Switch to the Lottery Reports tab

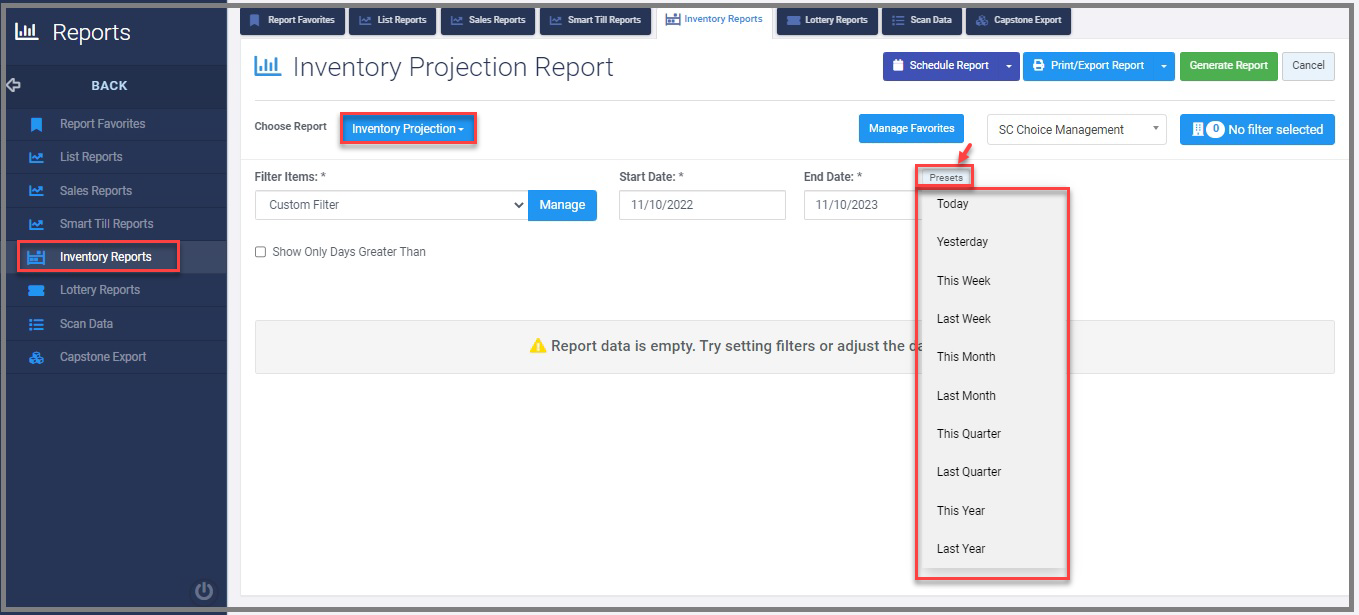[x=828, y=20]
